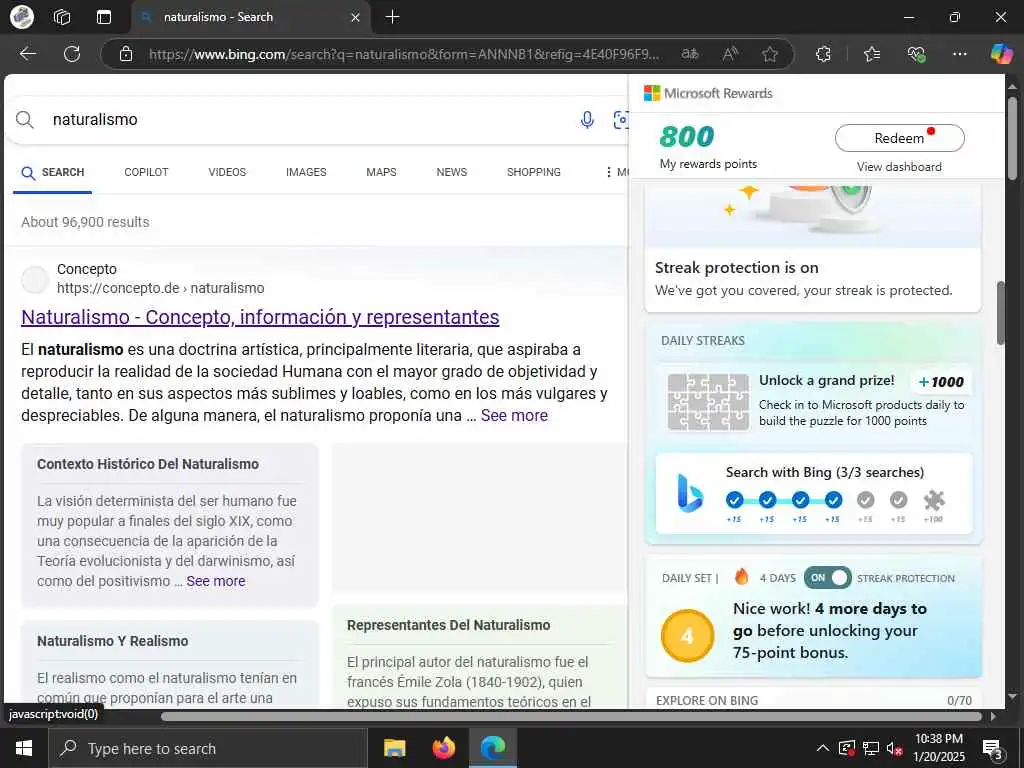The width and height of the screenshot is (1024, 768).
Task: Click the 800 rewards points value
Action: click(687, 136)
